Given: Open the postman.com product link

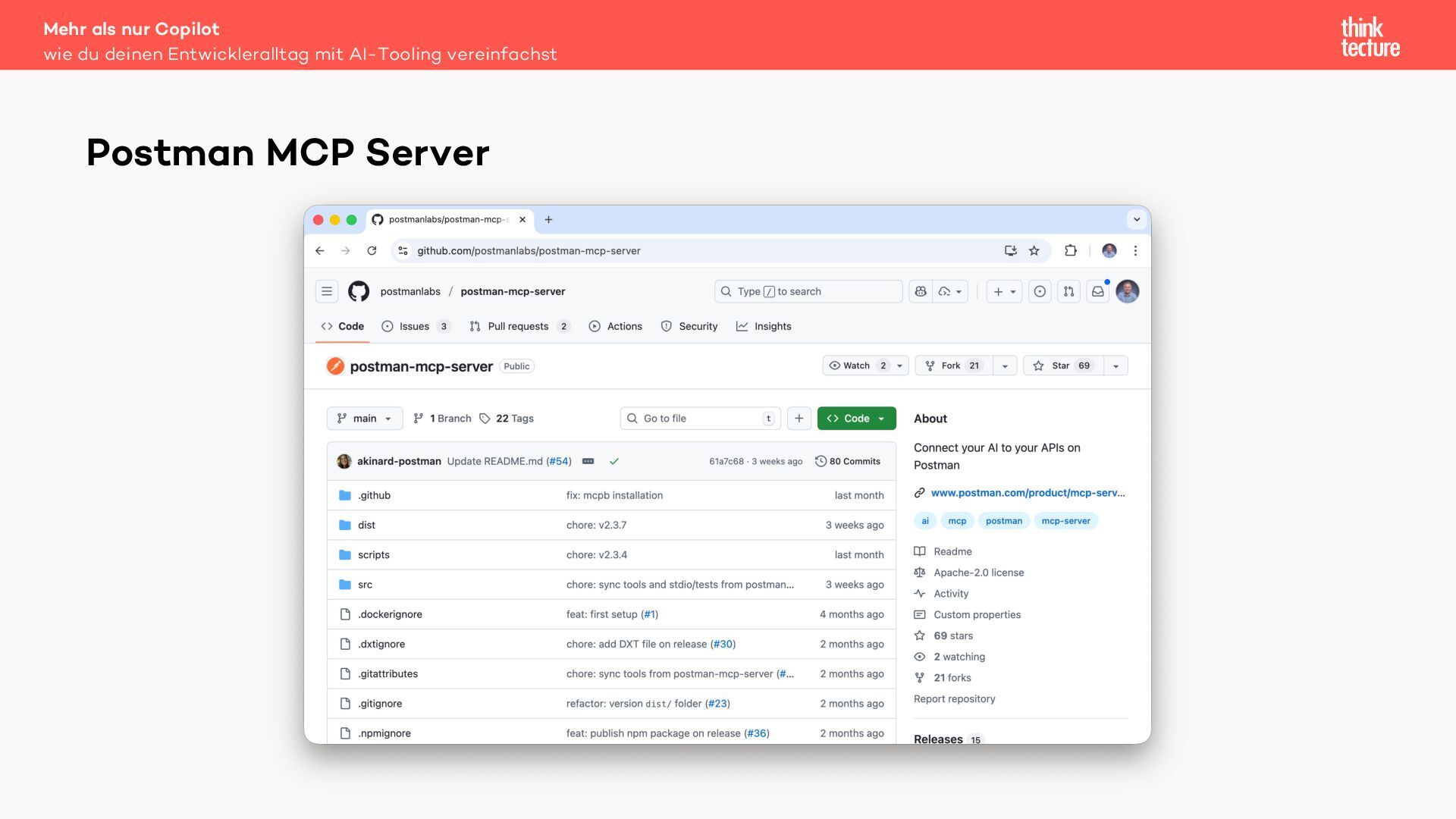Looking at the screenshot, I should [x=1028, y=493].
